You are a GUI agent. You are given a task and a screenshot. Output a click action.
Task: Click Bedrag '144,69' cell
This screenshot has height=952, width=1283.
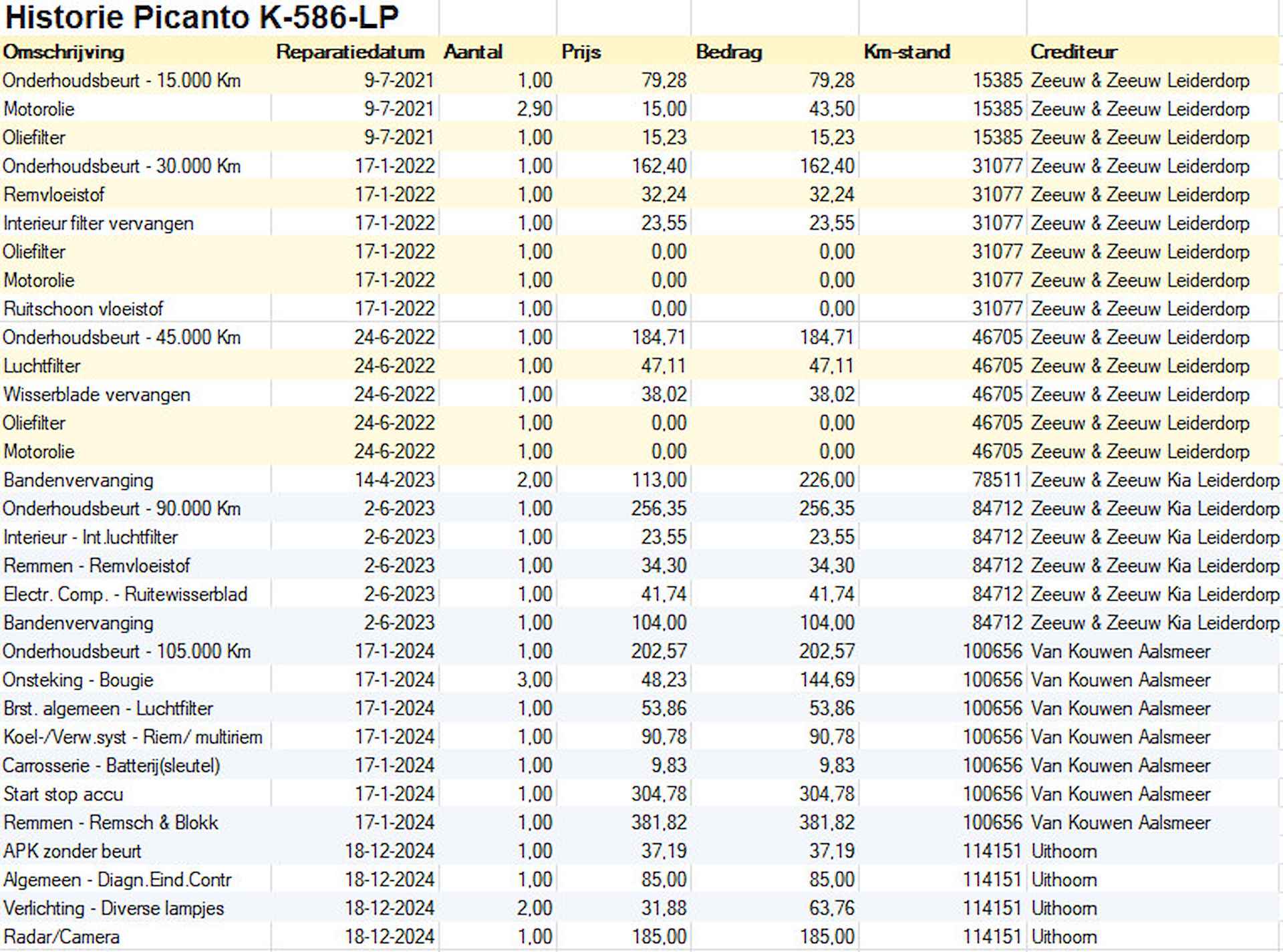coord(827,681)
